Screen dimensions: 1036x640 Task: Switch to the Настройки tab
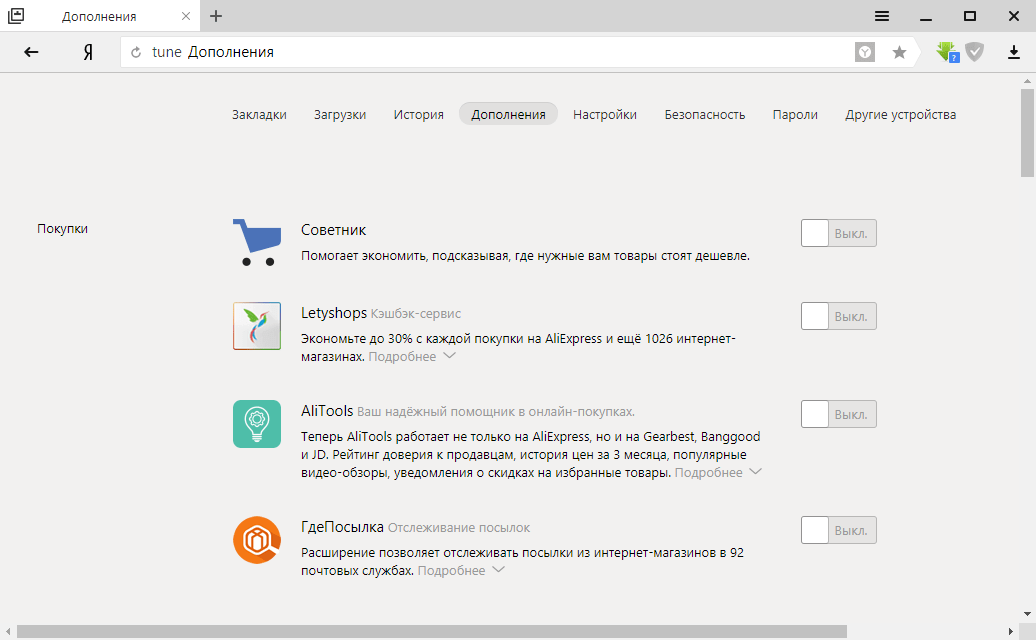pos(604,114)
